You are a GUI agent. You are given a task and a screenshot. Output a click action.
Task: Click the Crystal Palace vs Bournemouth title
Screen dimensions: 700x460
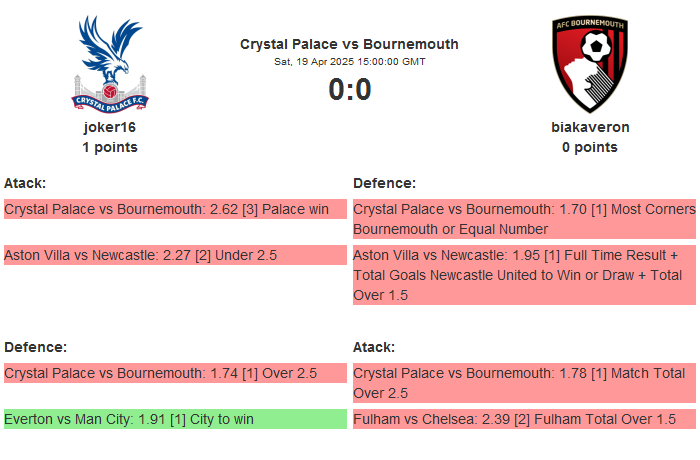tap(349, 44)
